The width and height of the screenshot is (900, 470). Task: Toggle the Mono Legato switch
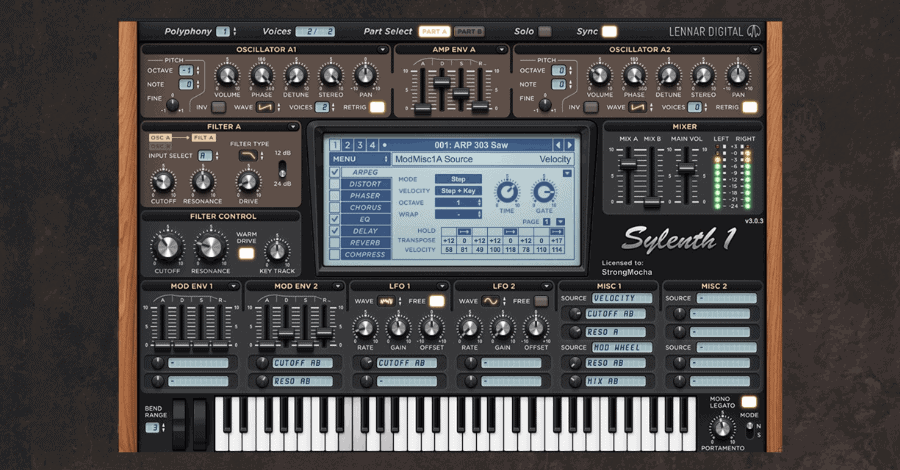point(748,401)
